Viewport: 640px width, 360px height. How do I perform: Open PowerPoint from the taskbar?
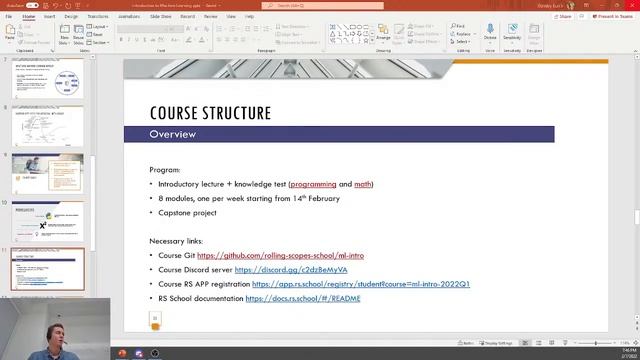(122, 353)
